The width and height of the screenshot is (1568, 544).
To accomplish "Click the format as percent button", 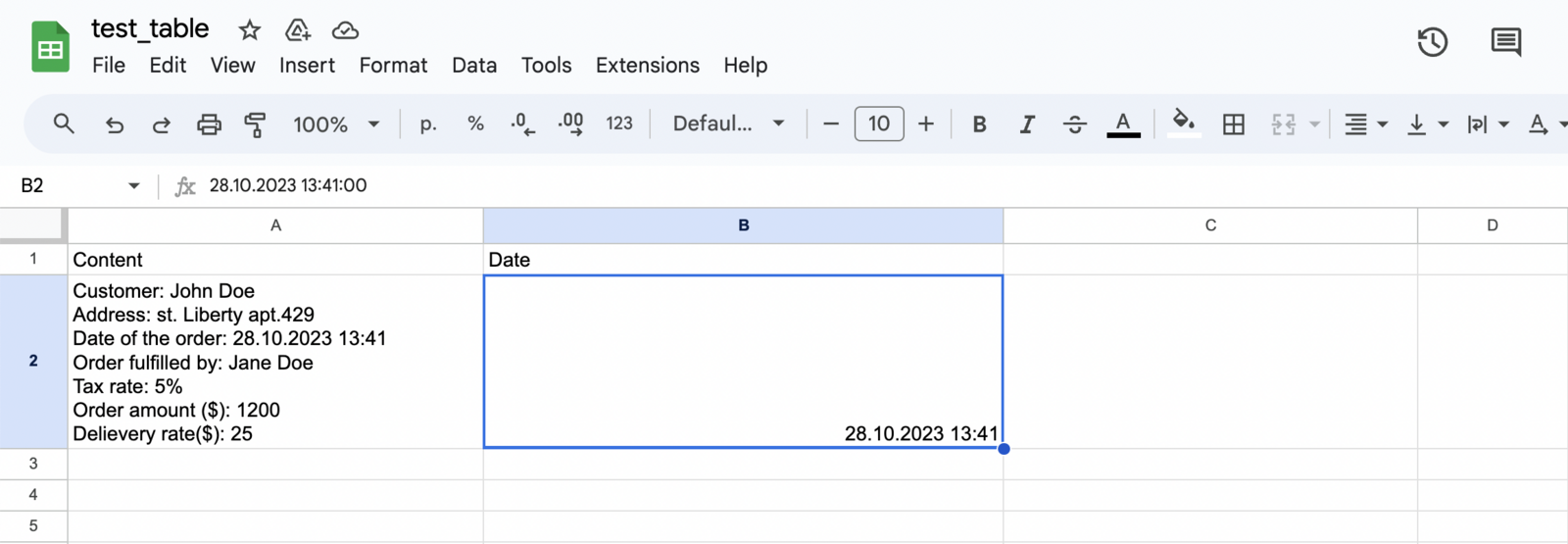I will 475,124.
